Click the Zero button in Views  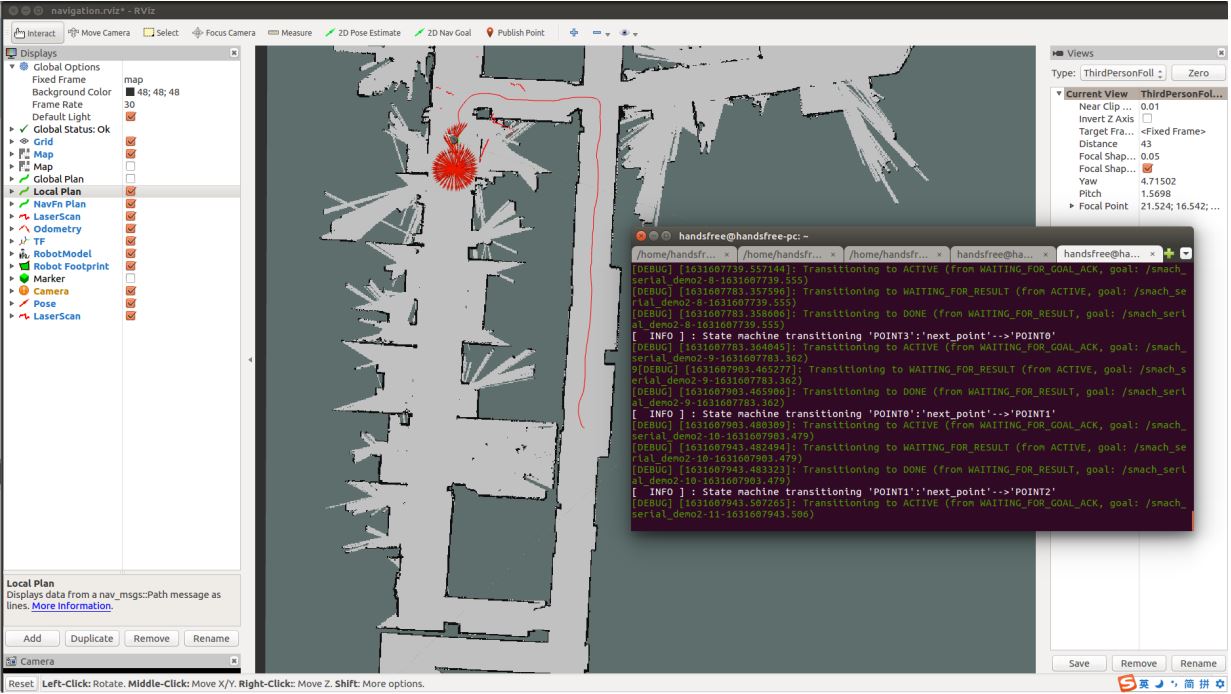1198,73
